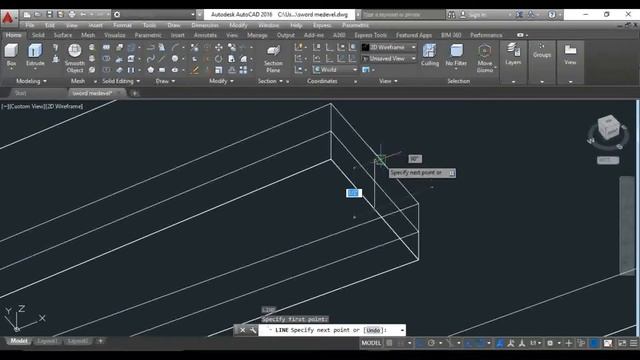Toggle MODEL space button in status bar

(x=371, y=343)
